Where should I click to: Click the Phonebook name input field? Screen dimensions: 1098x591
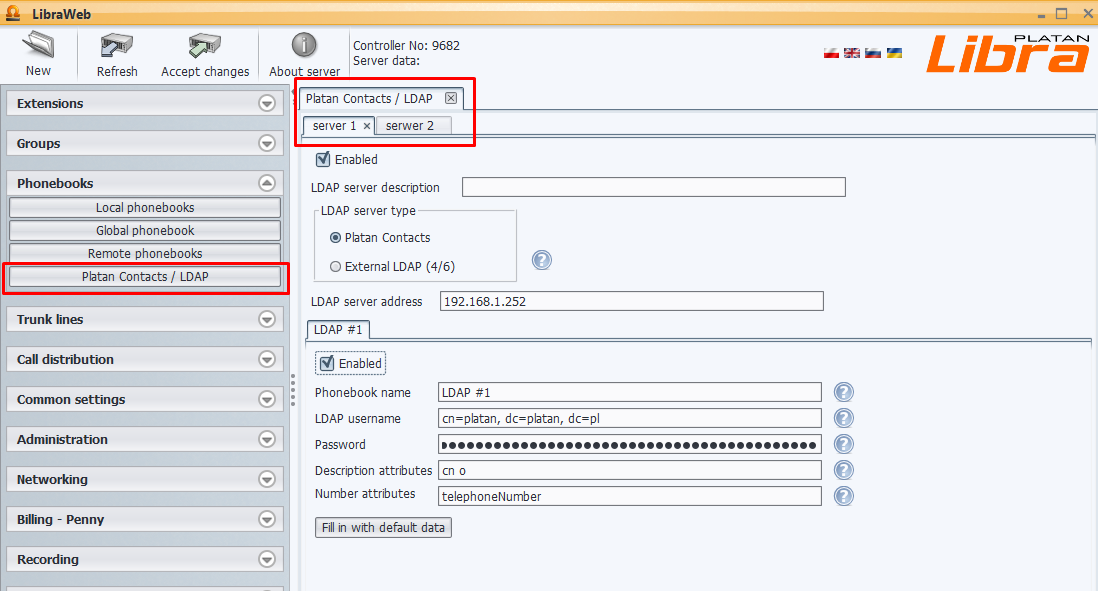click(x=630, y=392)
